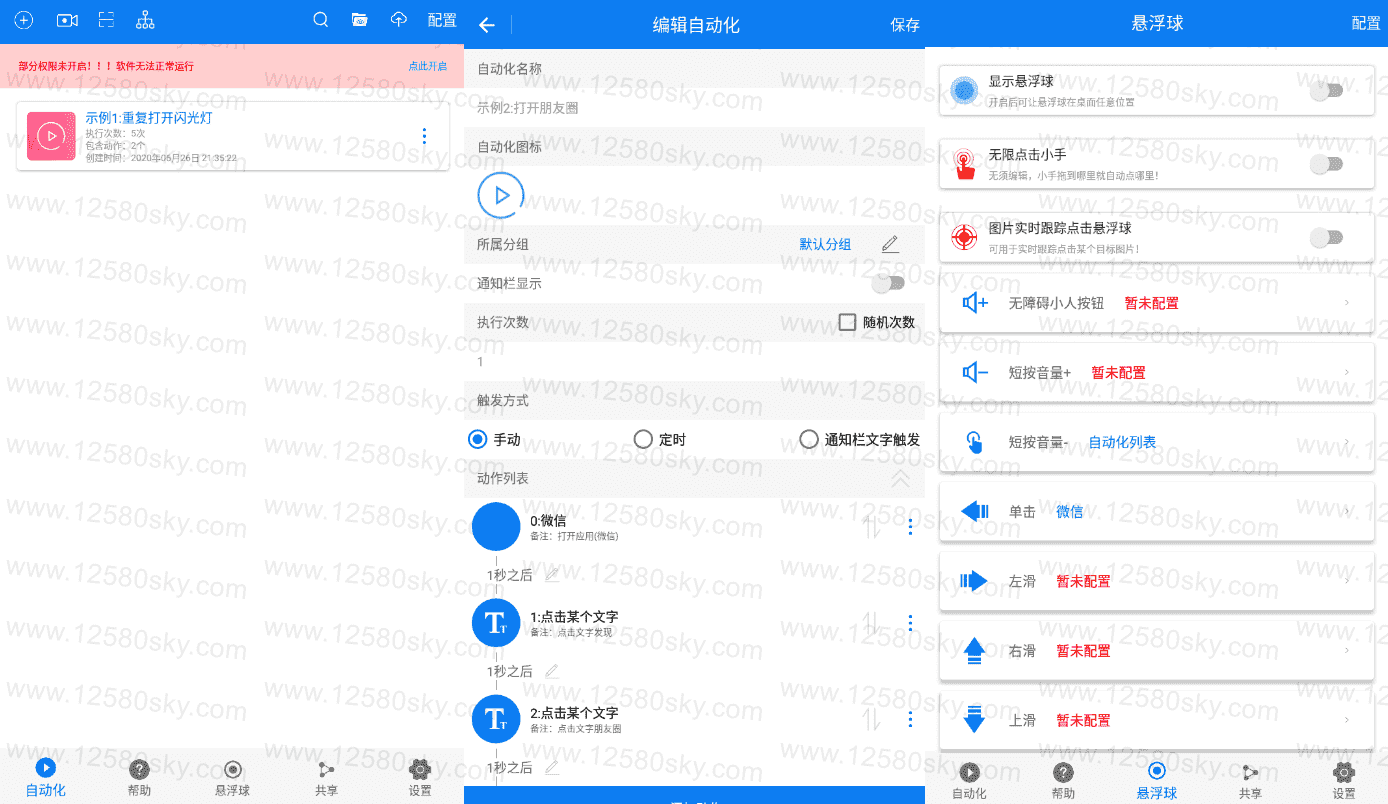Tap reorder arrows for action 0:微信
1388x804 pixels.
coord(872,526)
